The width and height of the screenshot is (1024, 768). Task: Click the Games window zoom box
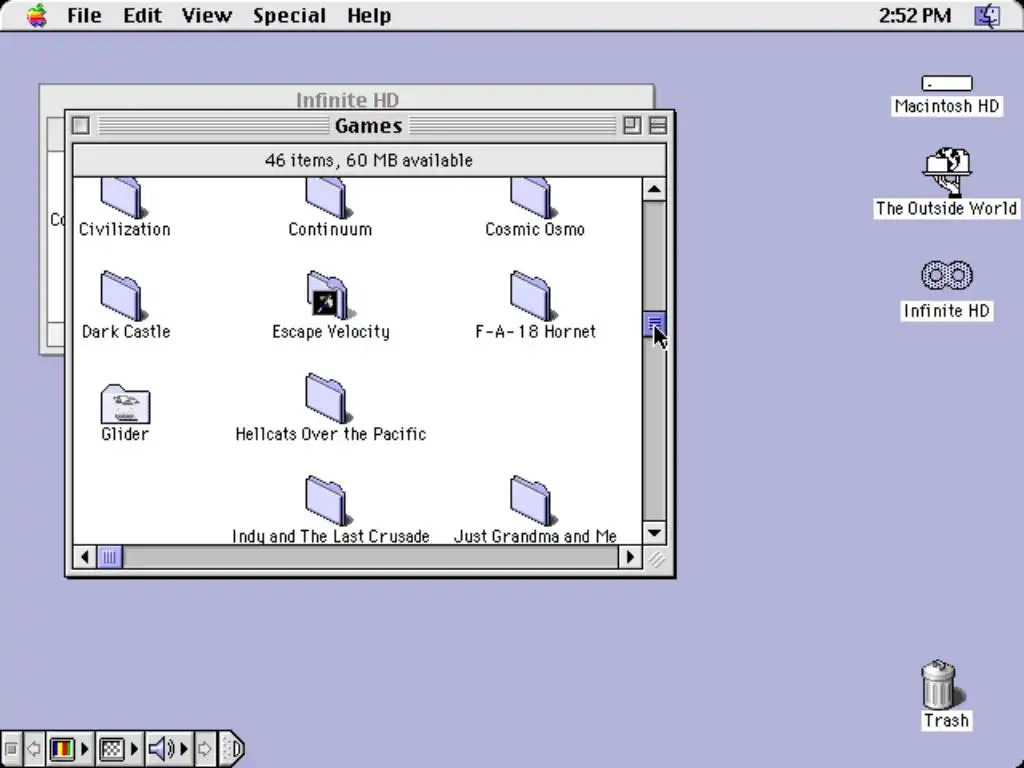[632, 125]
